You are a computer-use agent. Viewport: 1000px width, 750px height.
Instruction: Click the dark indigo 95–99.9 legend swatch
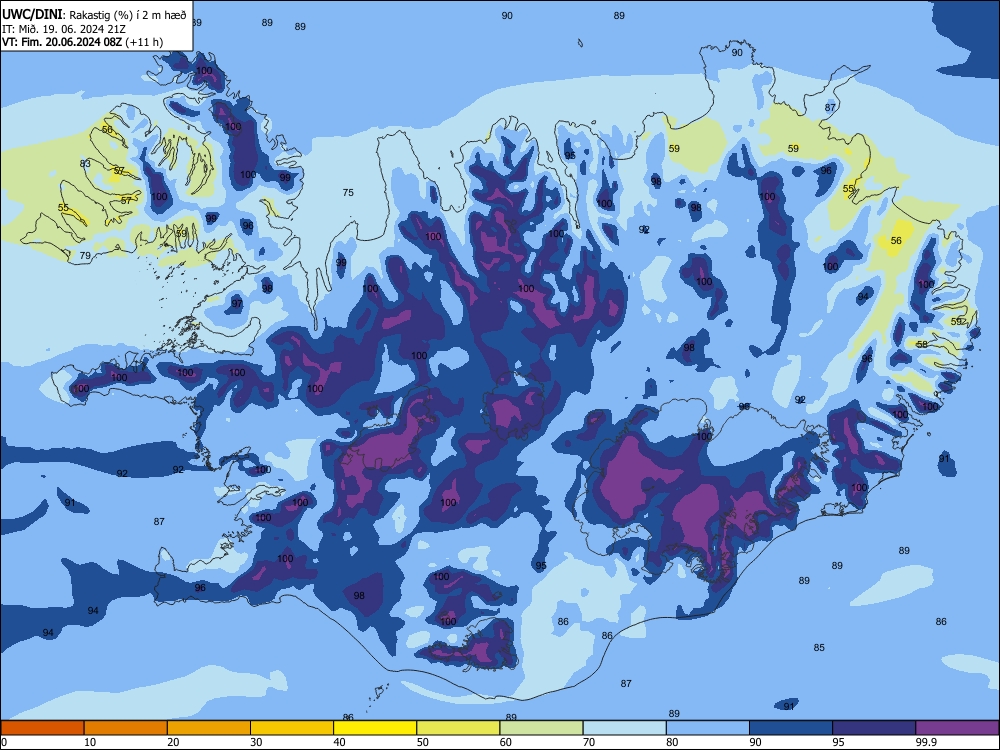point(874,728)
